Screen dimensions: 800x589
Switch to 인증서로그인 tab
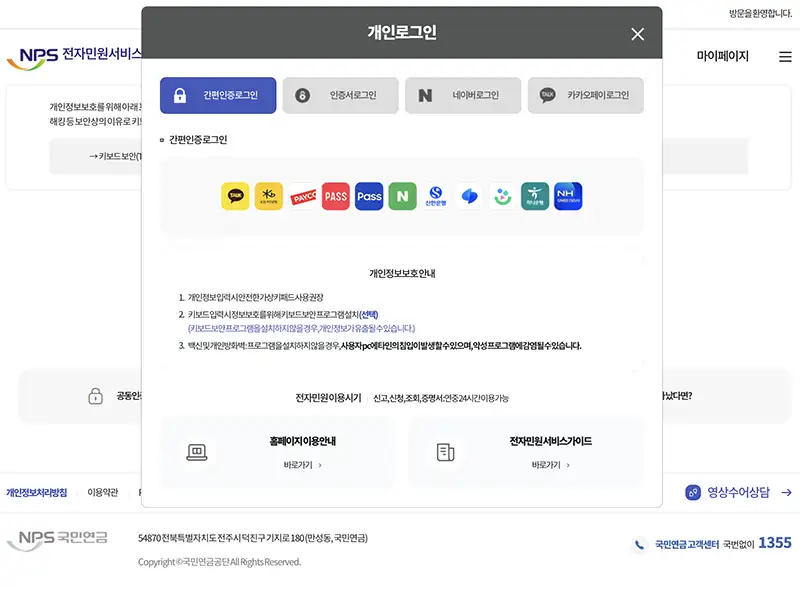[x=340, y=95]
